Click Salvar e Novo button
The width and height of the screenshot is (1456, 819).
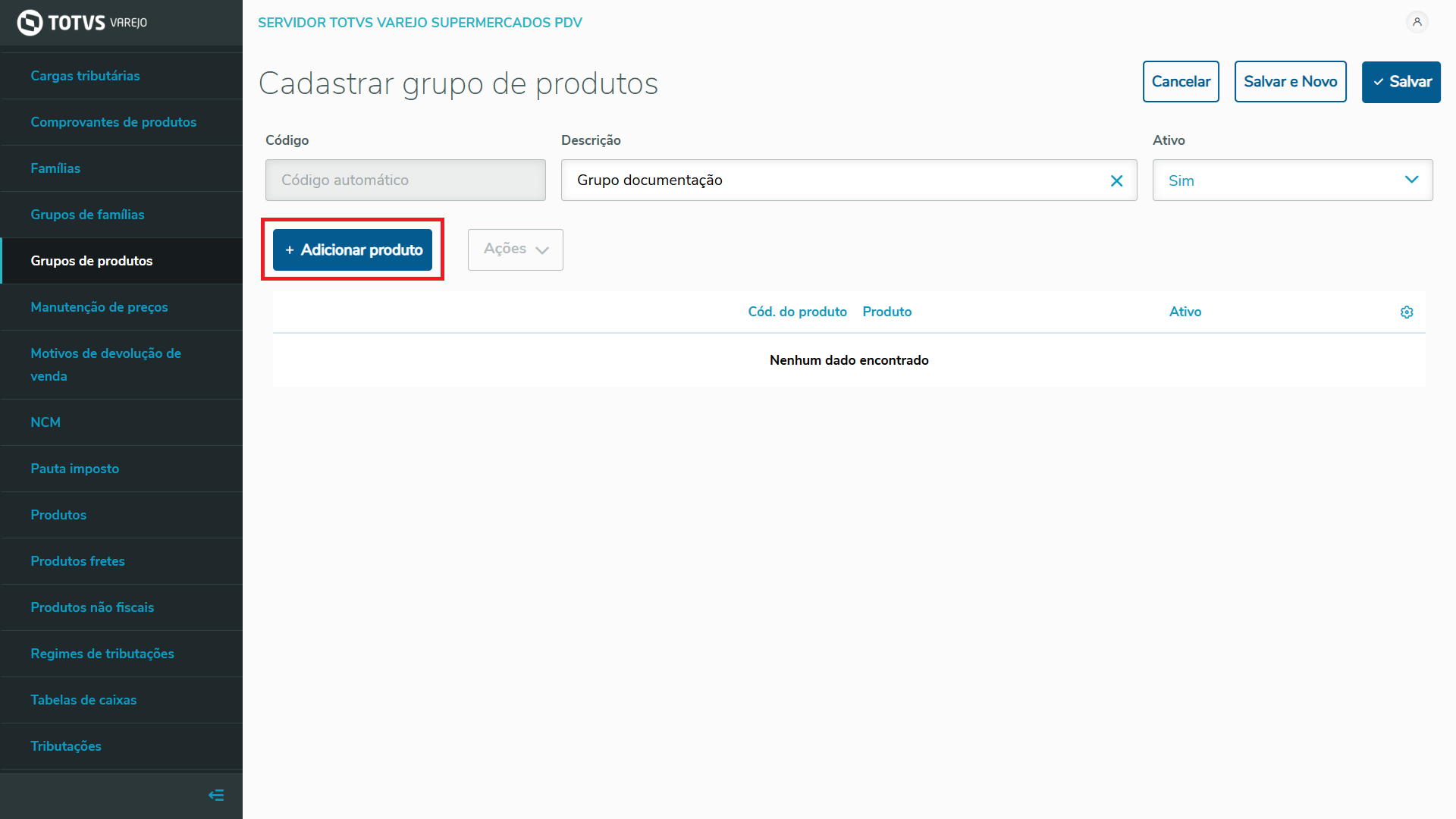pos(1290,82)
